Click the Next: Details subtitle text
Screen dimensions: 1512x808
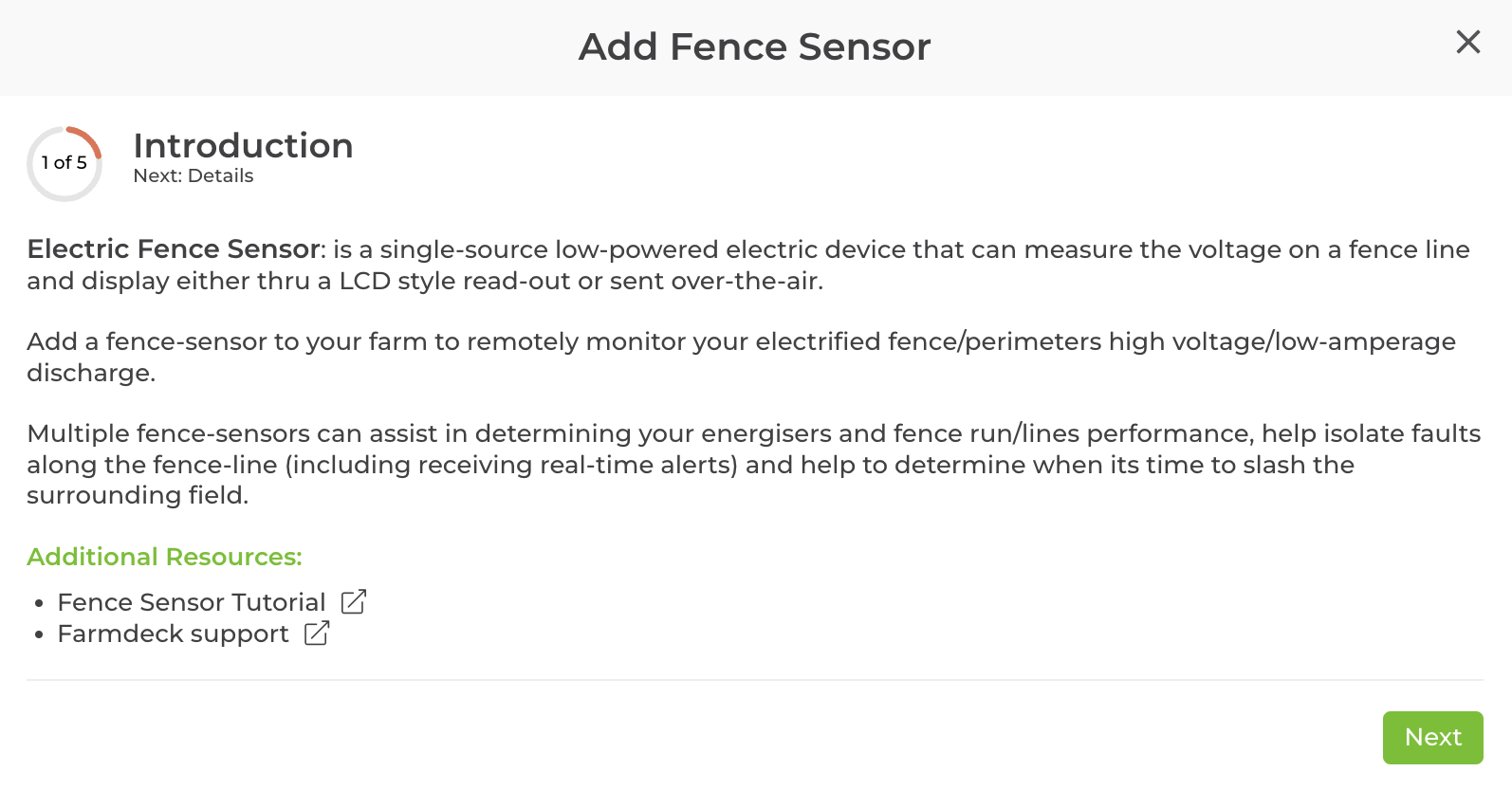coord(193,175)
